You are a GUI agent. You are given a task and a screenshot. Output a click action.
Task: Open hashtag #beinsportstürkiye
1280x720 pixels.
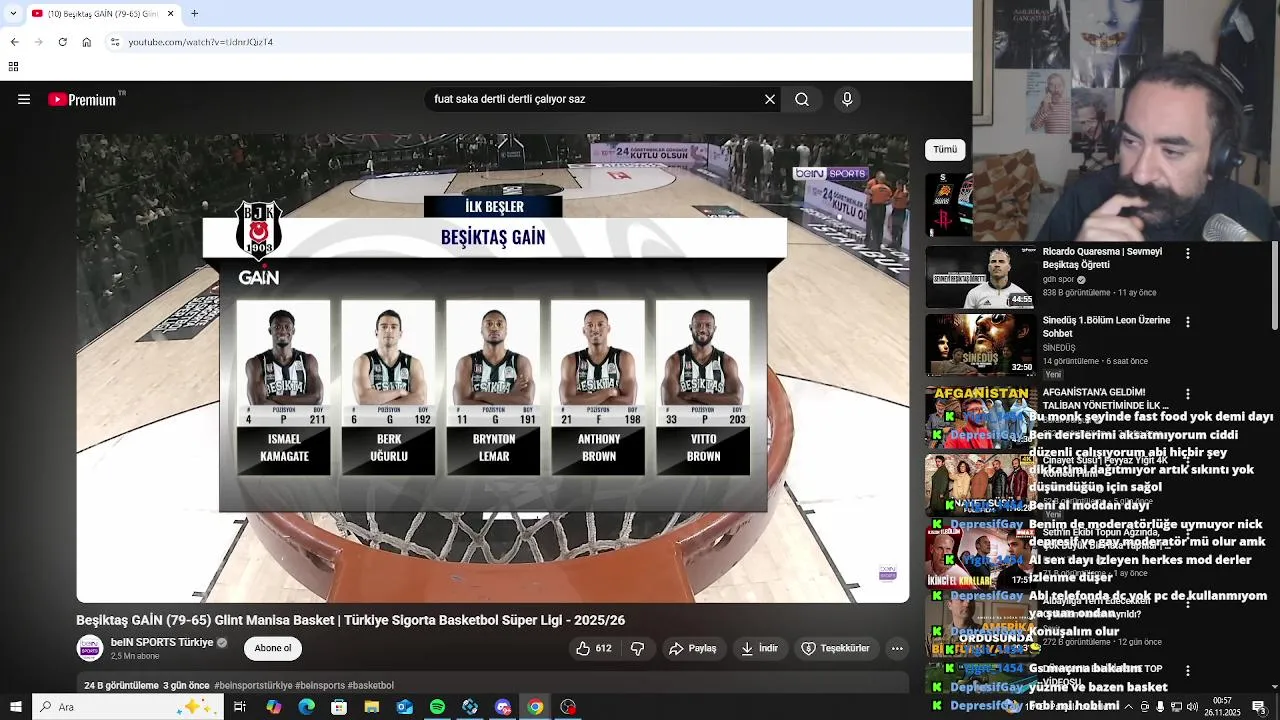[x=253, y=686]
